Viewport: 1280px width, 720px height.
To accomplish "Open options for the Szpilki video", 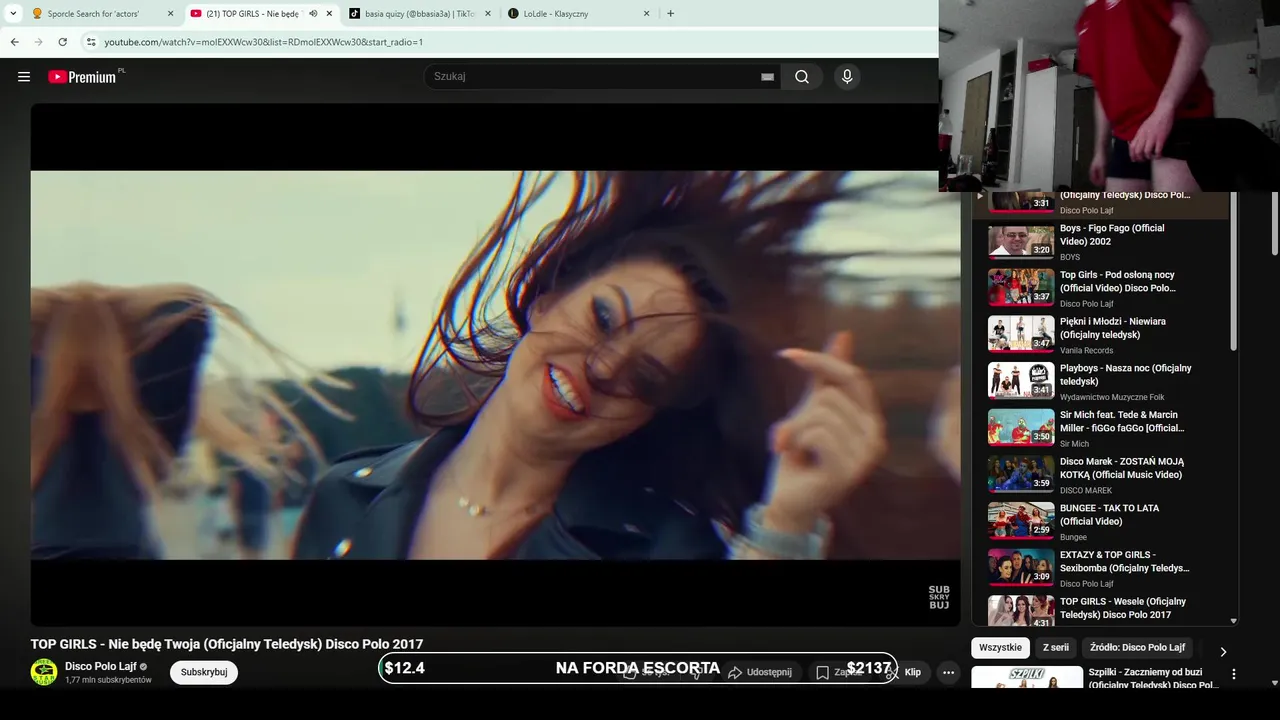I will click(1234, 675).
